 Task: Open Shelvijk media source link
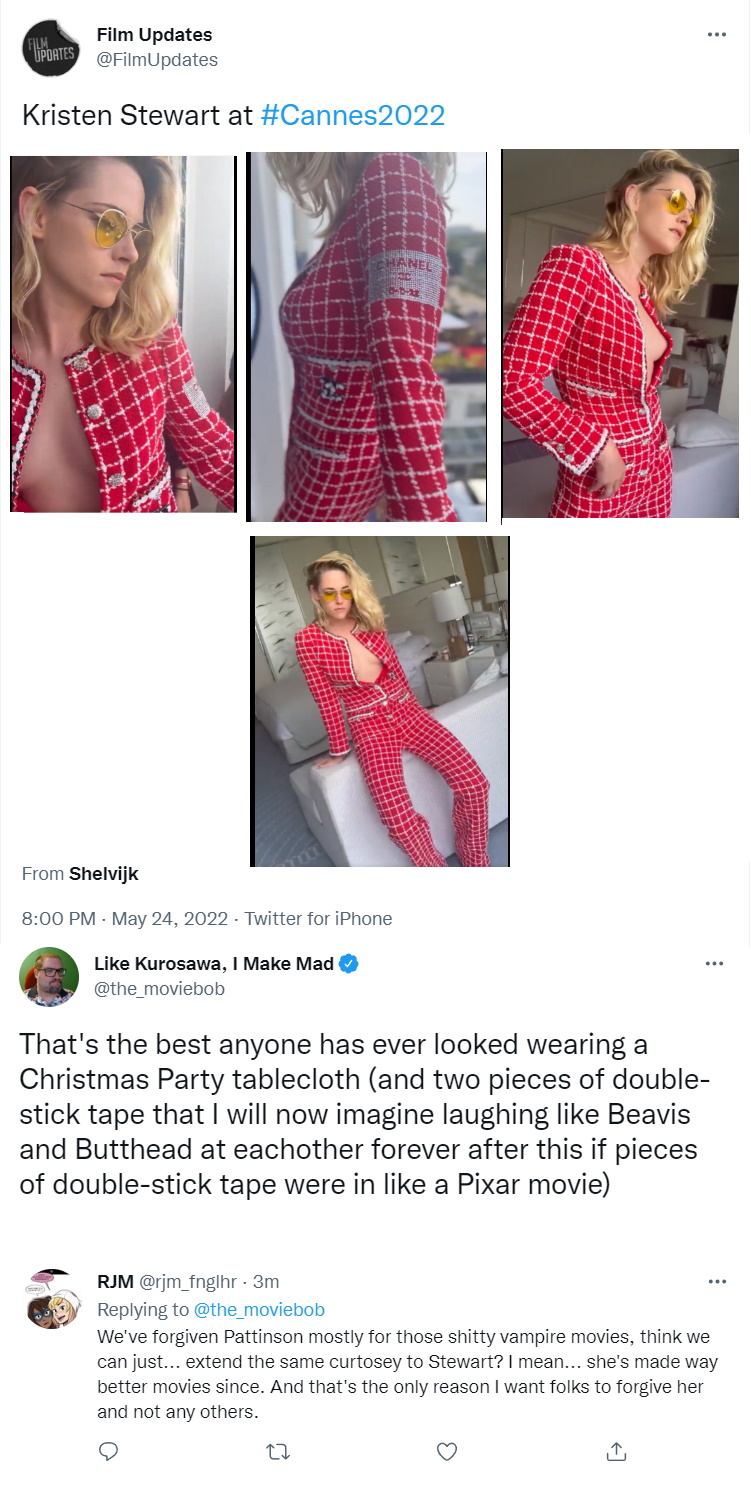104,874
